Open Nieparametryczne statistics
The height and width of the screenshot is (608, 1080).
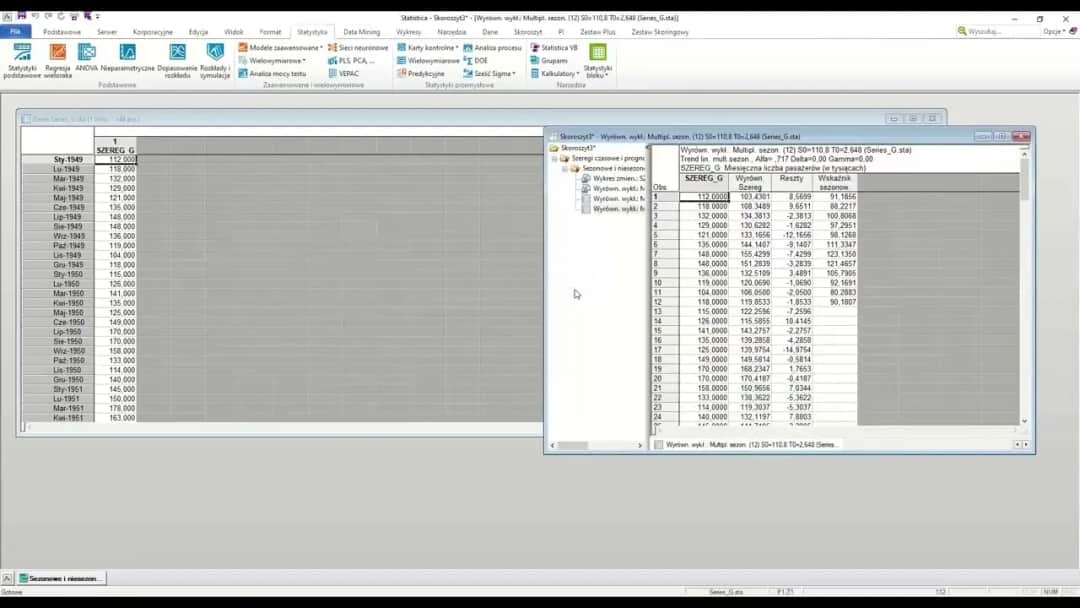pos(128,59)
